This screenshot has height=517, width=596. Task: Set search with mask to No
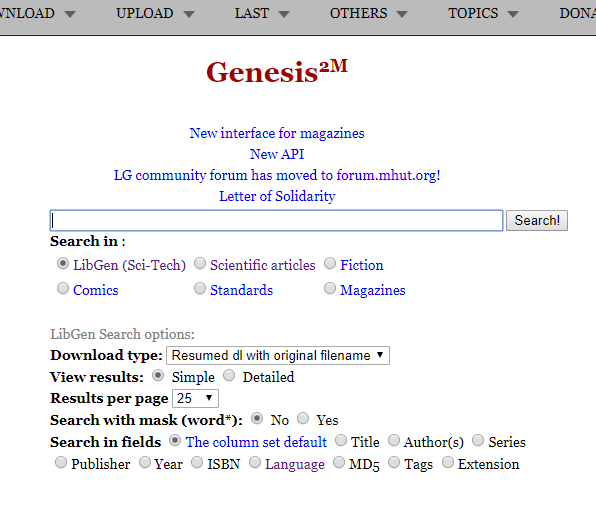257,419
